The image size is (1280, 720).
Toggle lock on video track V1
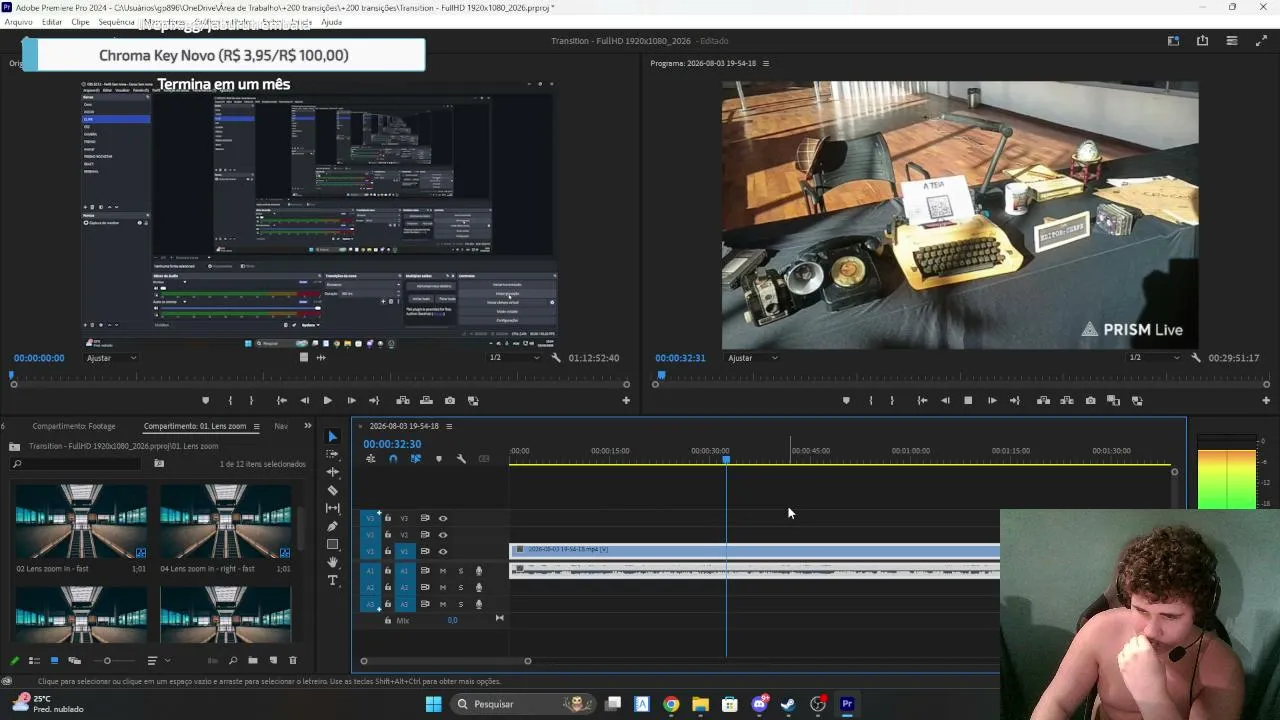tap(388, 551)
